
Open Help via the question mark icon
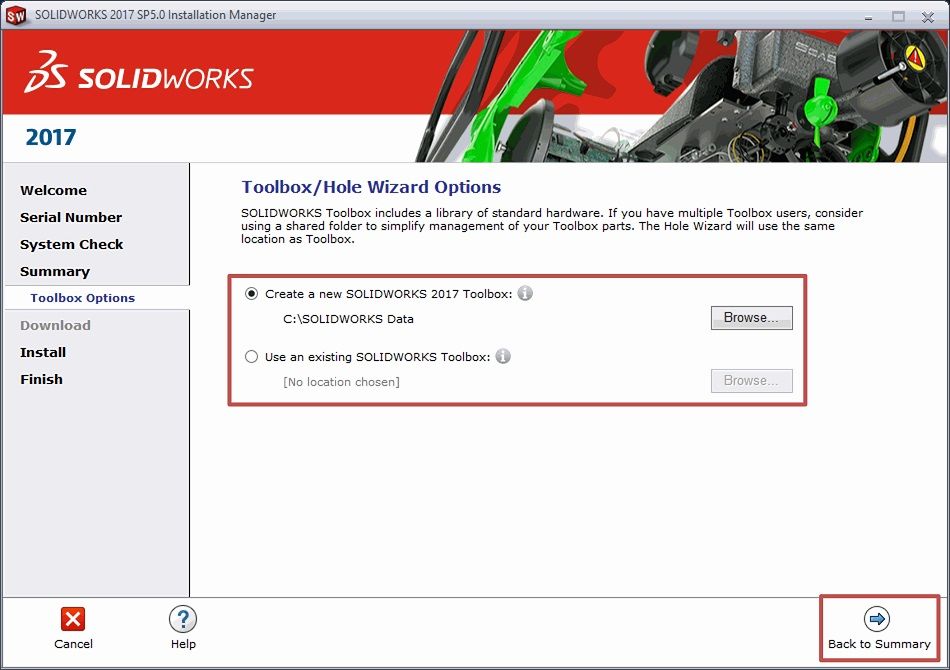[x=183, y=619]
